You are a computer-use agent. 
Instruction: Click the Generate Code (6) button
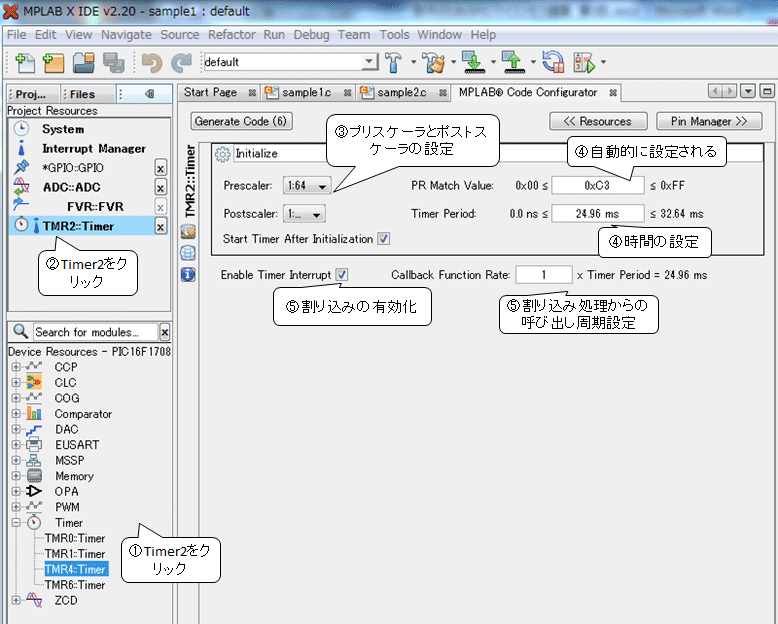pyautogui.click(x=241, y=122)
